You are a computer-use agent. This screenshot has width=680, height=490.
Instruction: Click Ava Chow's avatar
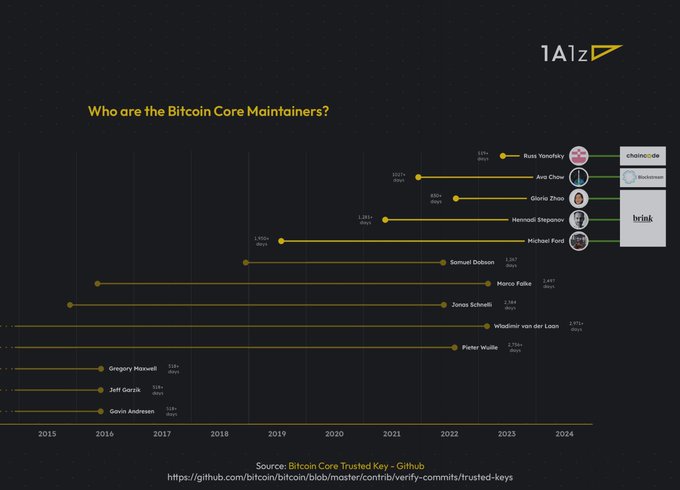579,177
